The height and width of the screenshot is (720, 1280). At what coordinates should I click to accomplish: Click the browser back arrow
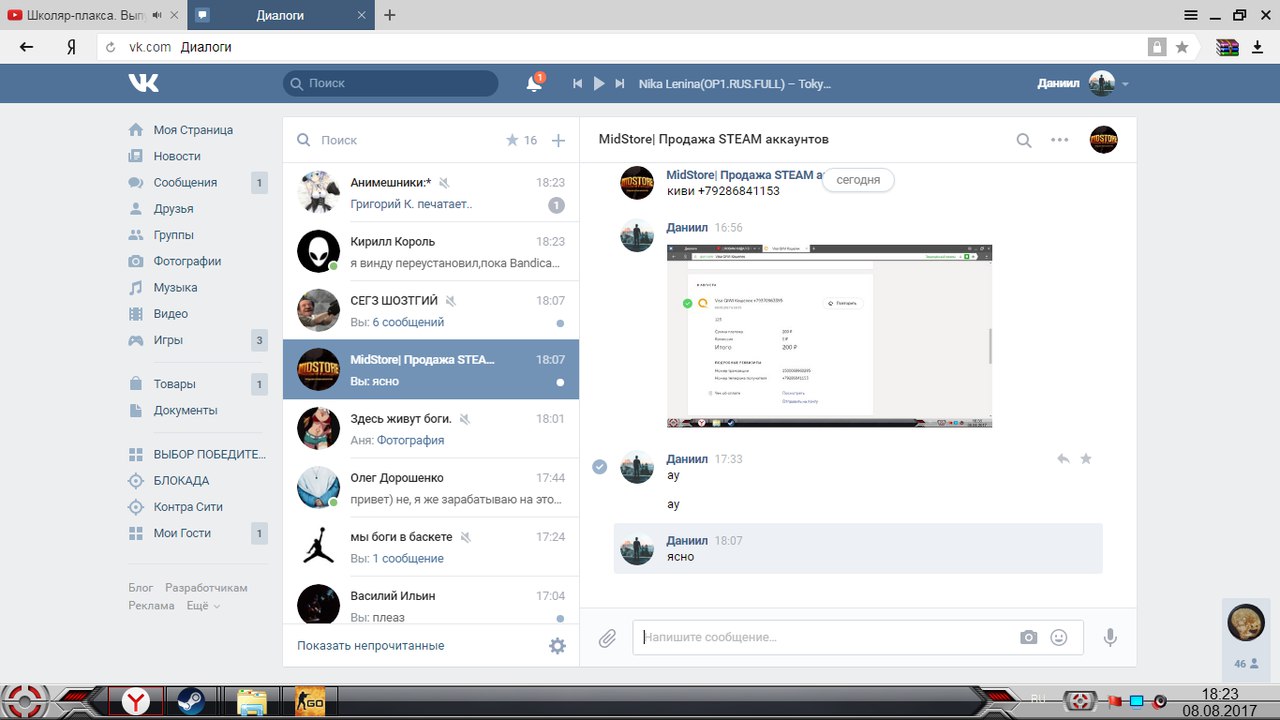[27, 47]
